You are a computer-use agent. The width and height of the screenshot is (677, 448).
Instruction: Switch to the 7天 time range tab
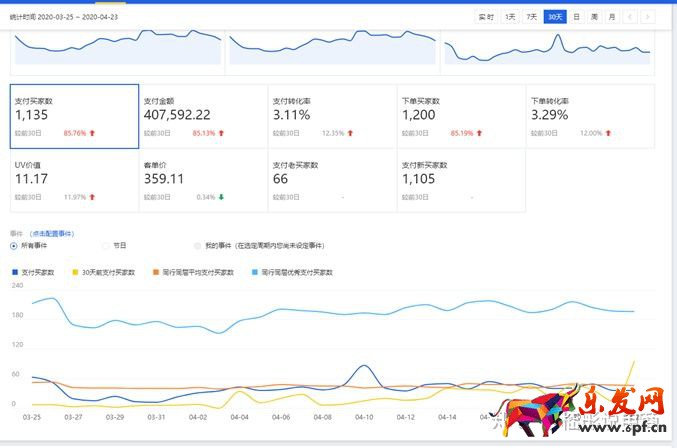tap(533, 16)
